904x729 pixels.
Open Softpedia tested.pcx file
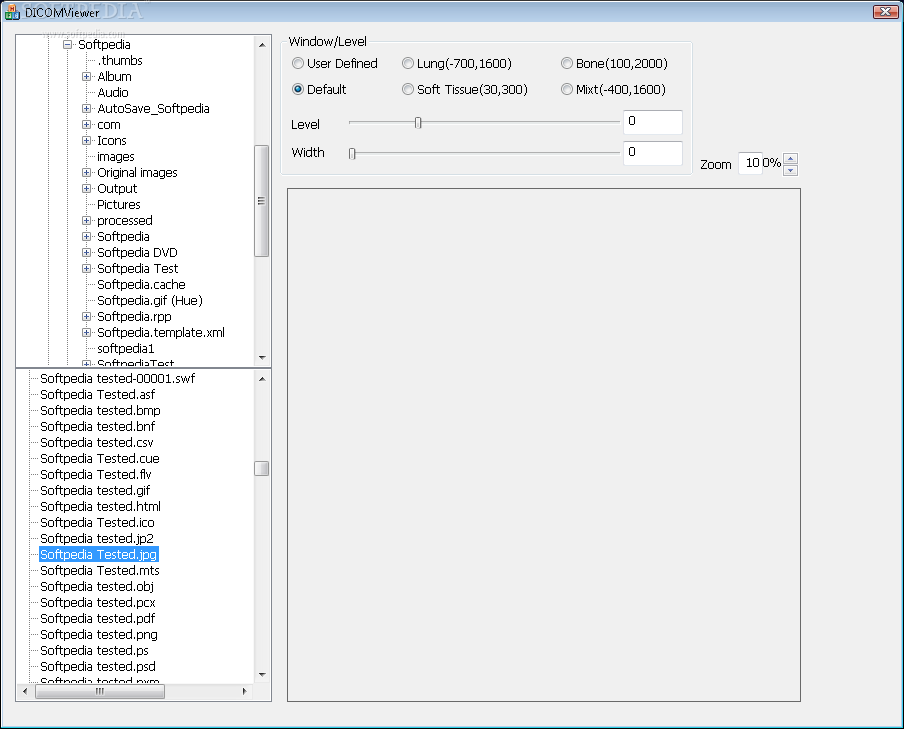[98, 602]
